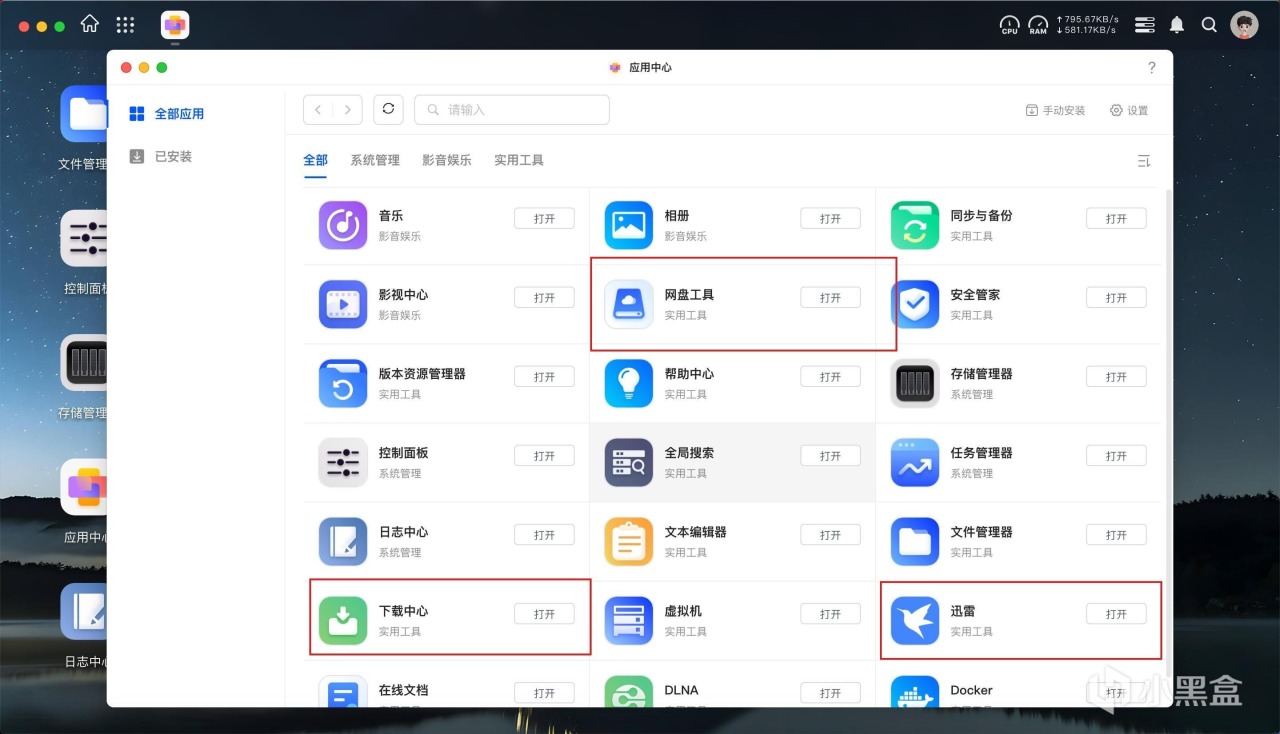Click the 打开 button for 安全管家
This screenshot has height=734, width=1280.
click(1116, 298)
